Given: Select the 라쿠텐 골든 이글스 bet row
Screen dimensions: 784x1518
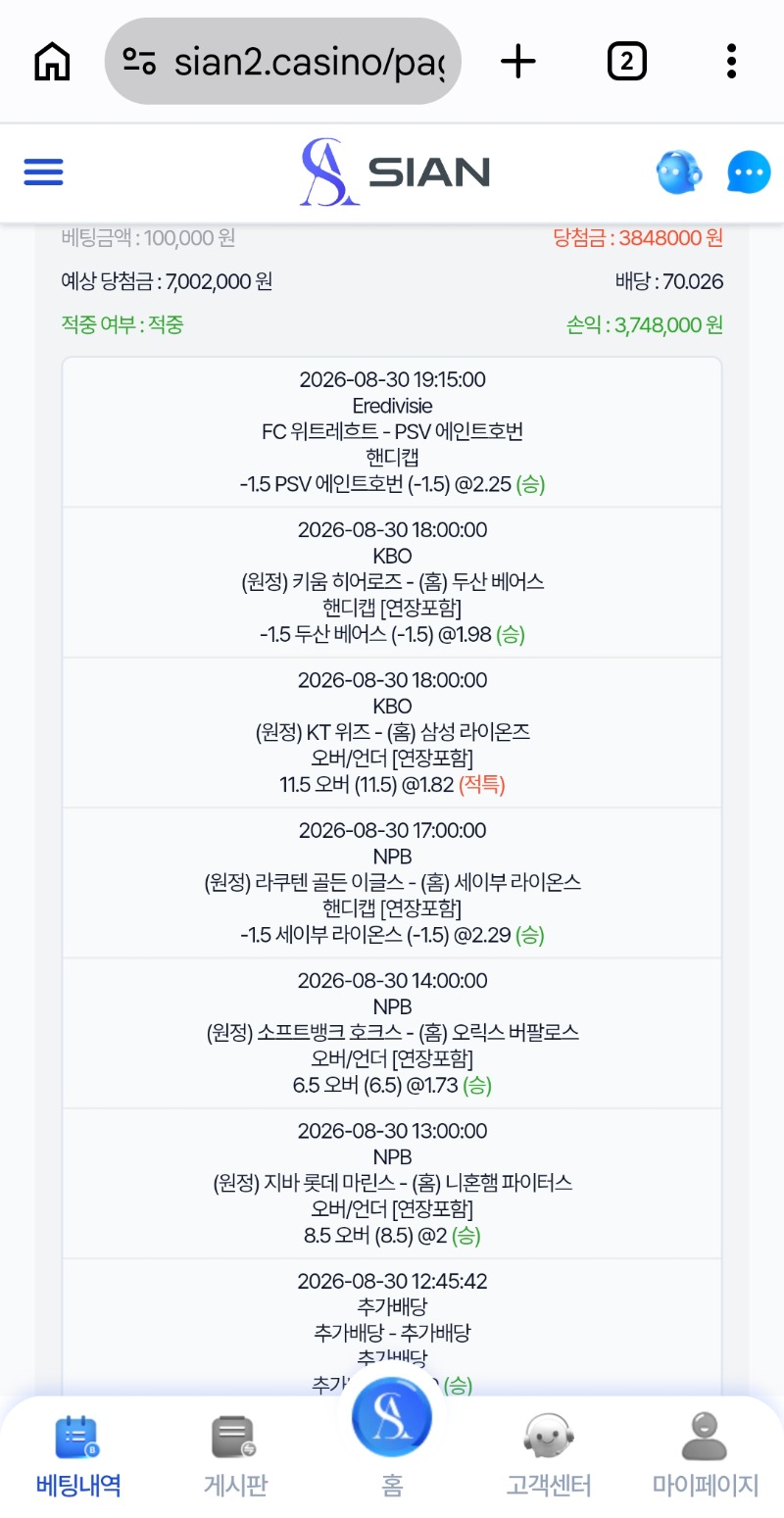Looking at the screenshot, I should click(x=392, y=882).
